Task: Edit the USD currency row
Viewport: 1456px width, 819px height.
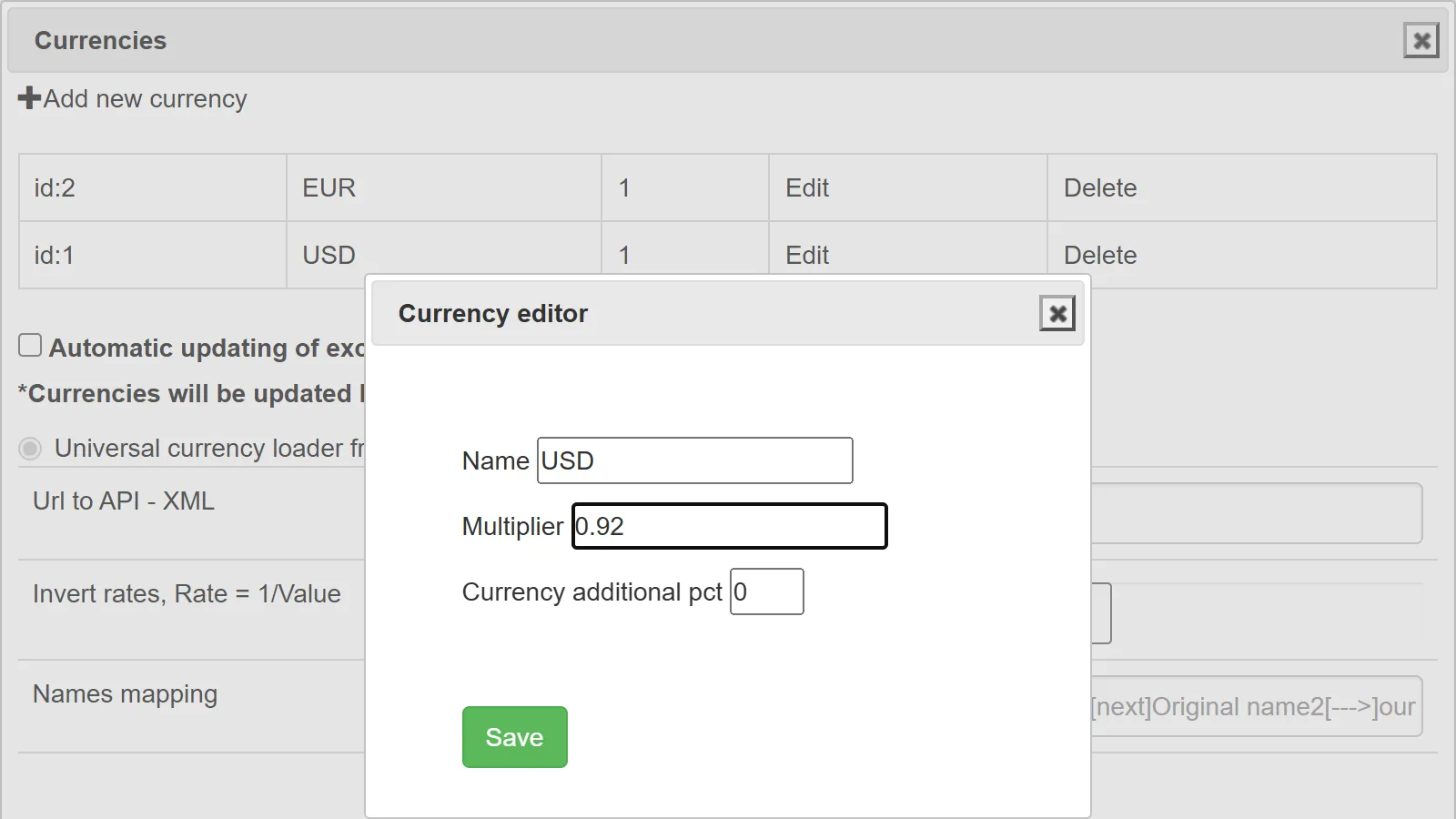Action: [807, 256]
